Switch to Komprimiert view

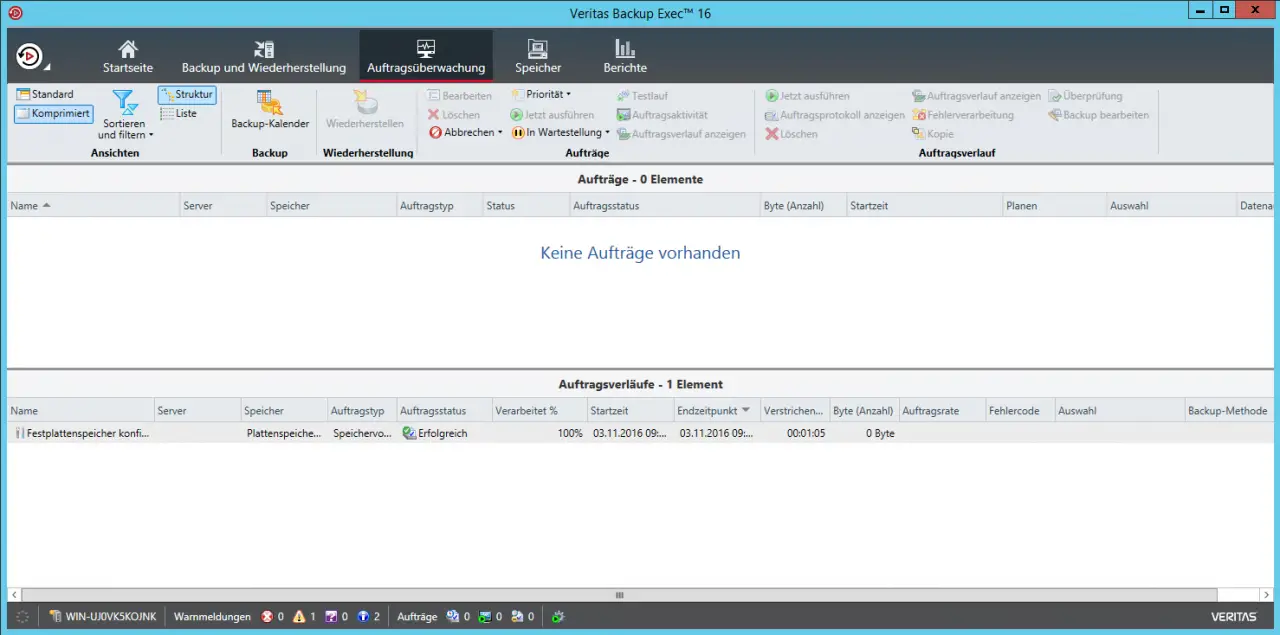pos(53,114)
